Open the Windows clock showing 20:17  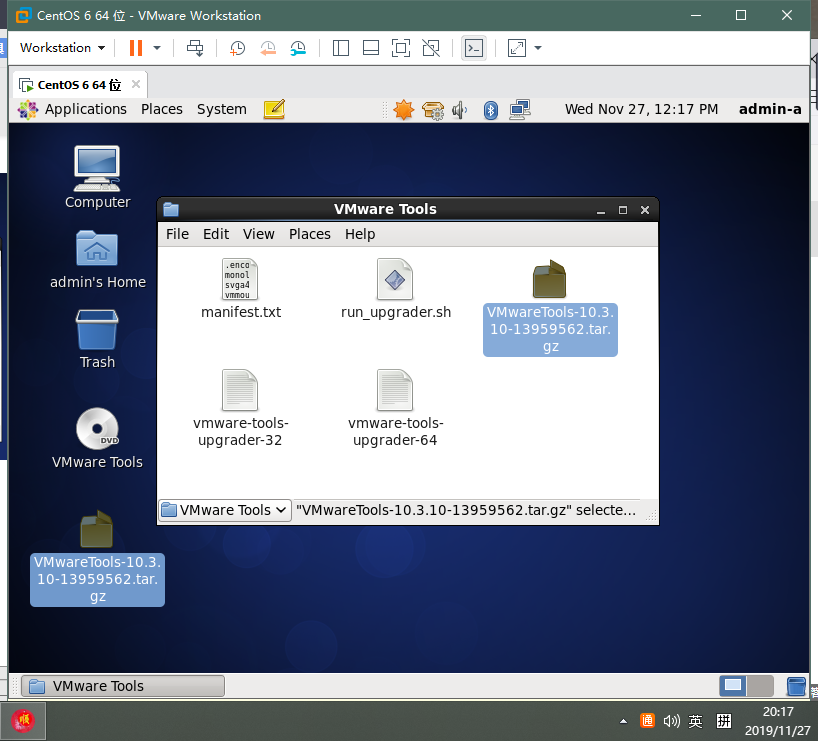click(x=778, y=721)
